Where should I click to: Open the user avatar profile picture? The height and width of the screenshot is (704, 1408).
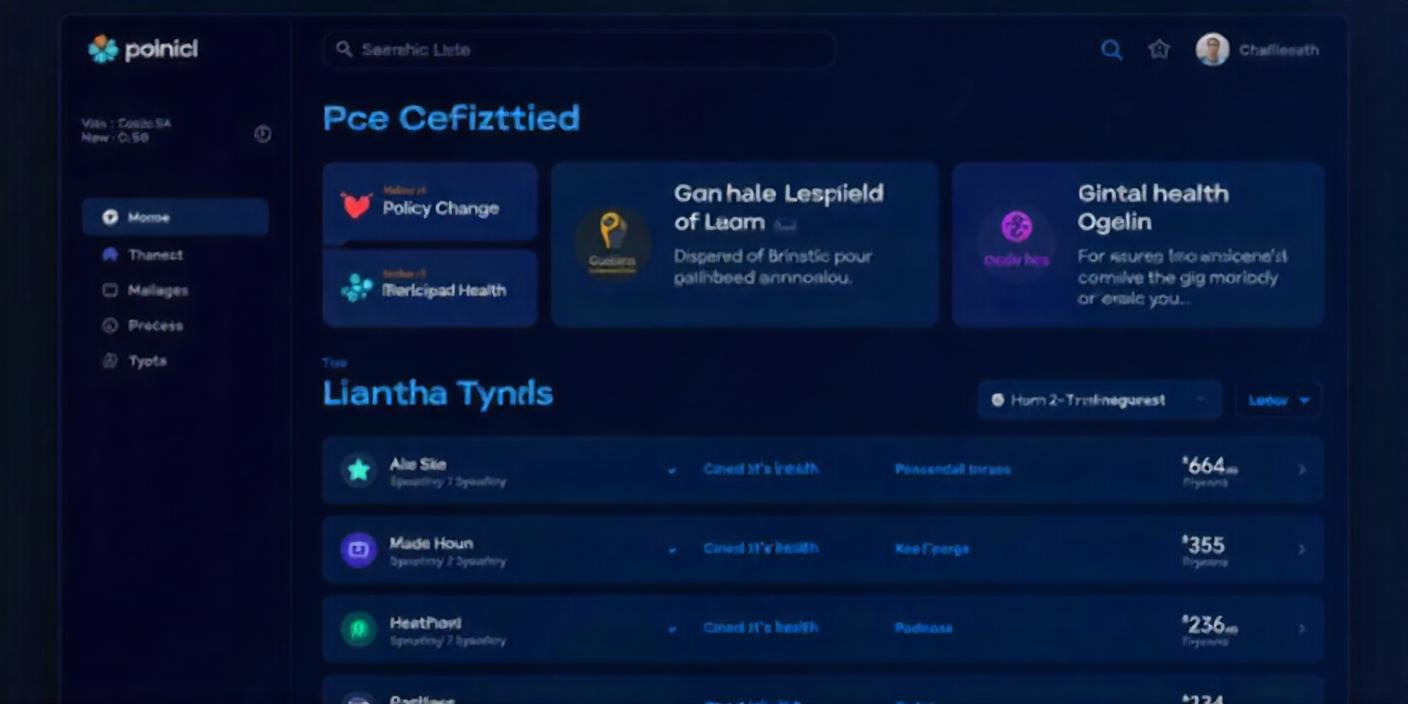pyautogui.click(x=1212, y=49)
